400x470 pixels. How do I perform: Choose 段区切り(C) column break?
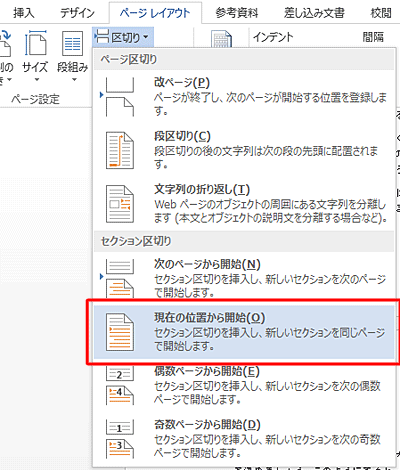[x=244, y=150]
